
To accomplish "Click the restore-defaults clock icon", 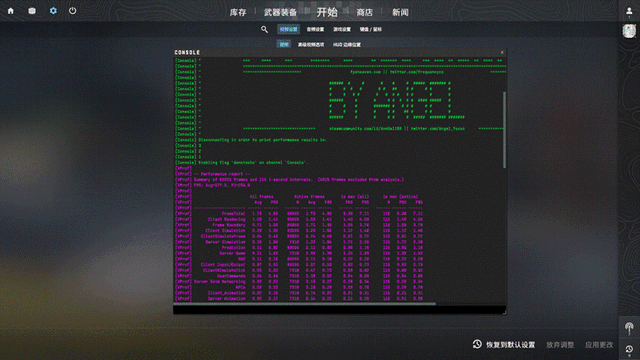I will 477,344.
